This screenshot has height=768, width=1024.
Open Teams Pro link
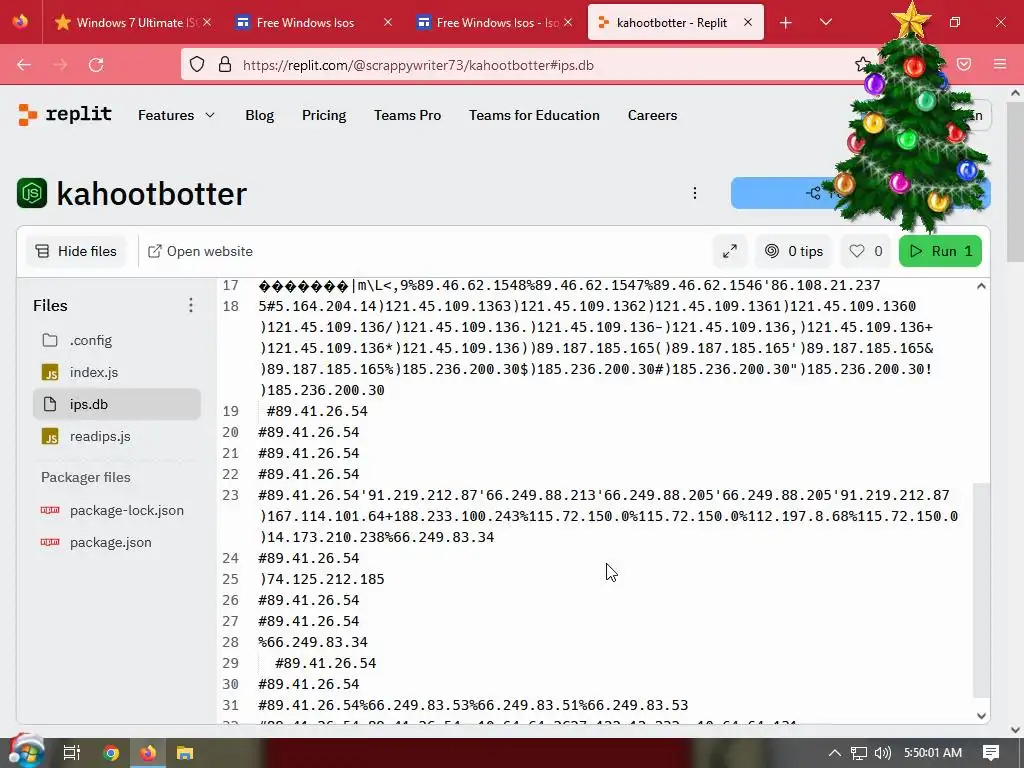[408, 115]
